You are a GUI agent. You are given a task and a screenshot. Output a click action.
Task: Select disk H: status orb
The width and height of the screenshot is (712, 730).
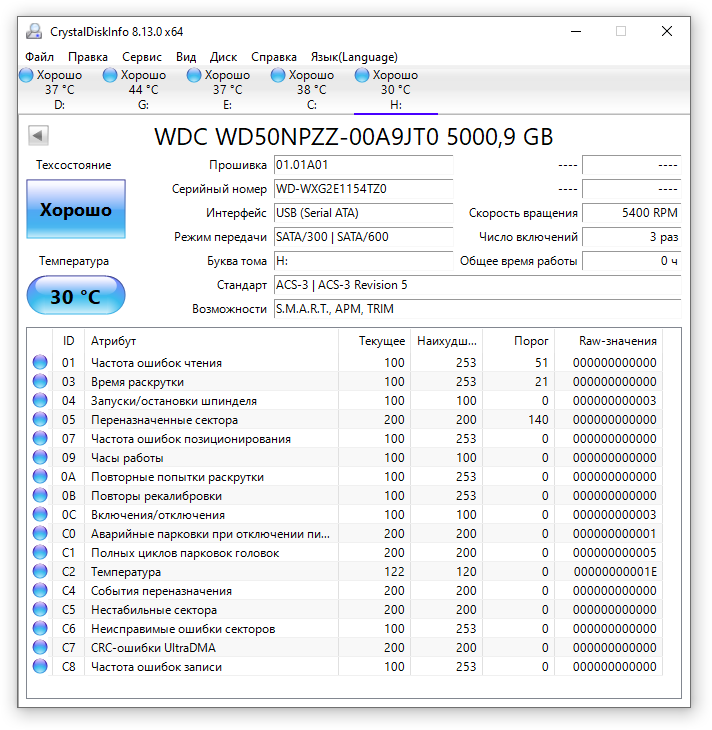(362, 75)
